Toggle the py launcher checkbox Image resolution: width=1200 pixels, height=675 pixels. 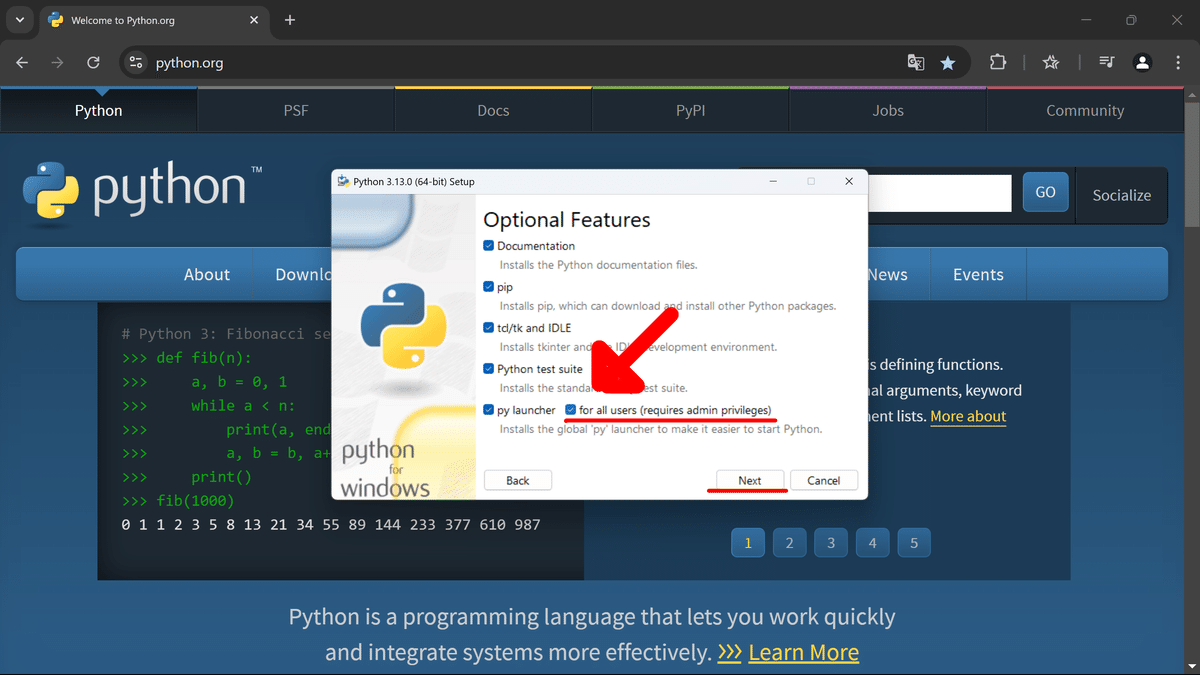[489, 410]
